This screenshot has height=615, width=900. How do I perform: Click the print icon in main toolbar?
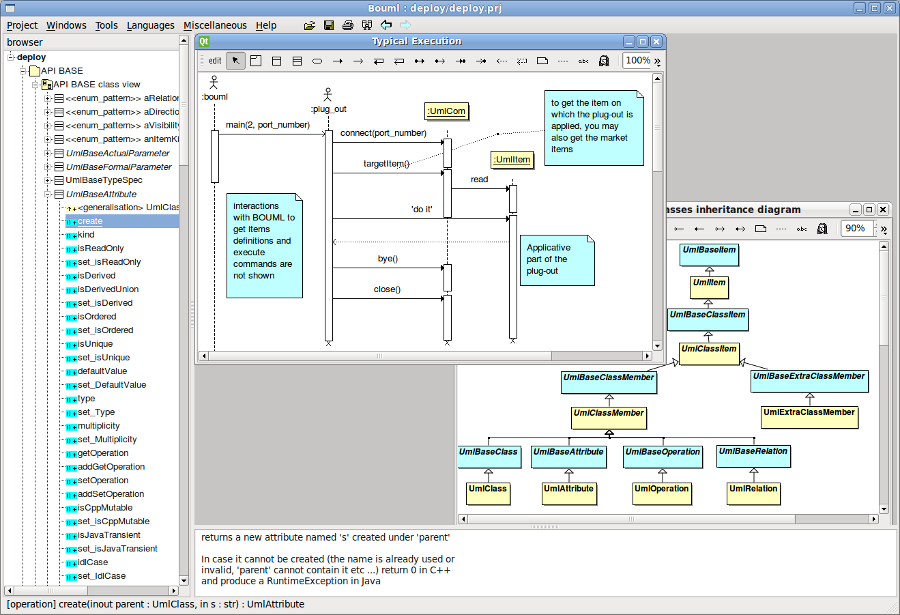[348, 25]
